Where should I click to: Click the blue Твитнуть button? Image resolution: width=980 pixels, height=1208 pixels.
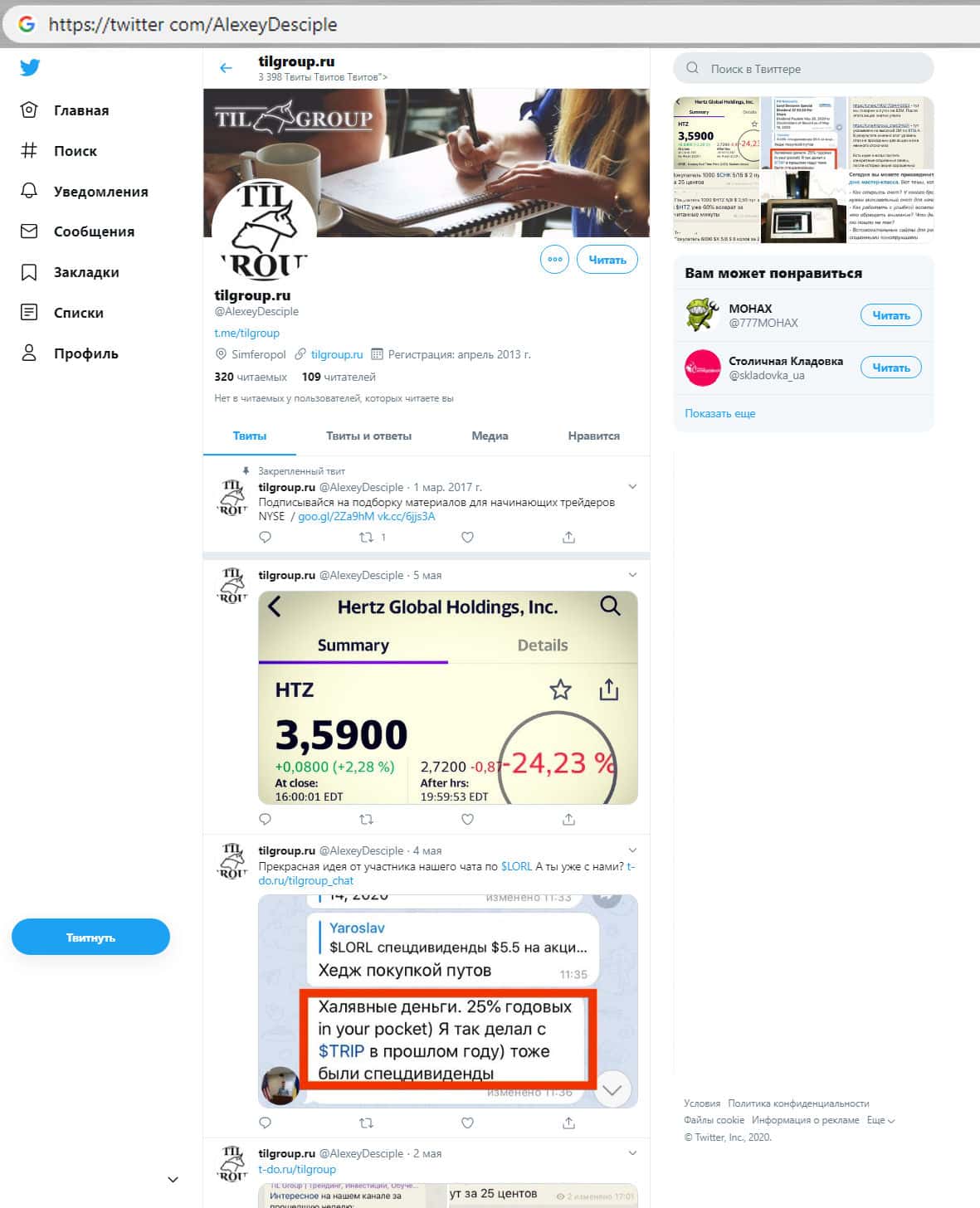coord(90,938)
